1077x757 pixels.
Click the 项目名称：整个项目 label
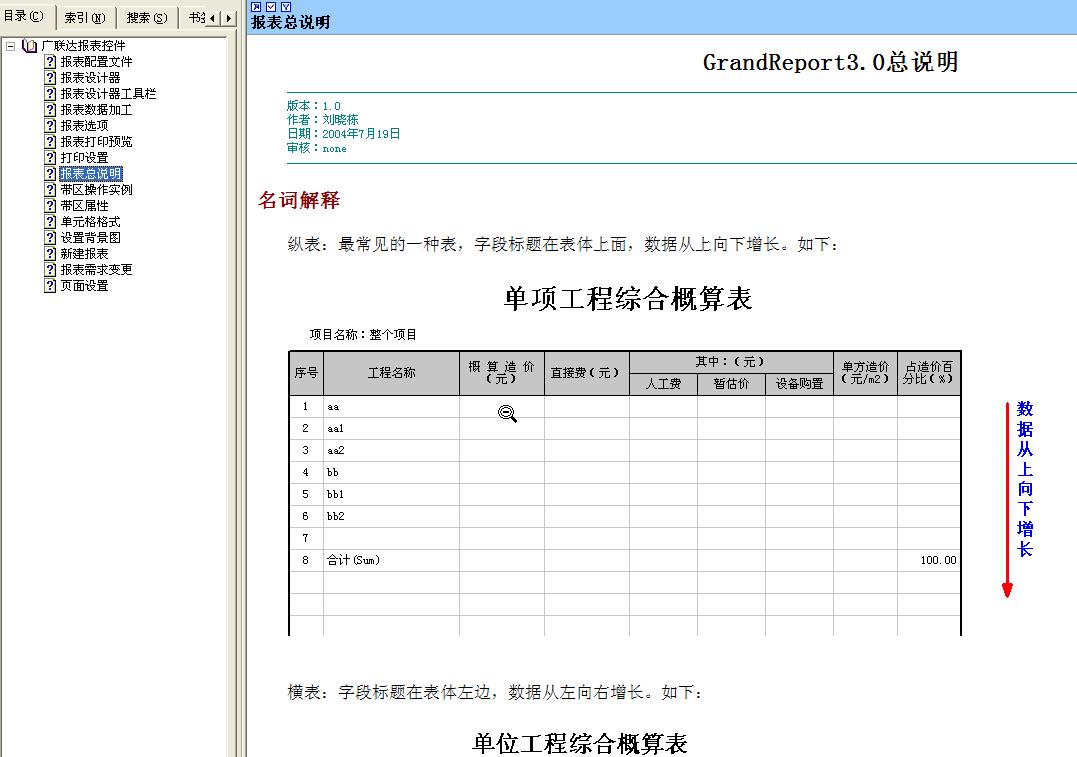point(363,335)
